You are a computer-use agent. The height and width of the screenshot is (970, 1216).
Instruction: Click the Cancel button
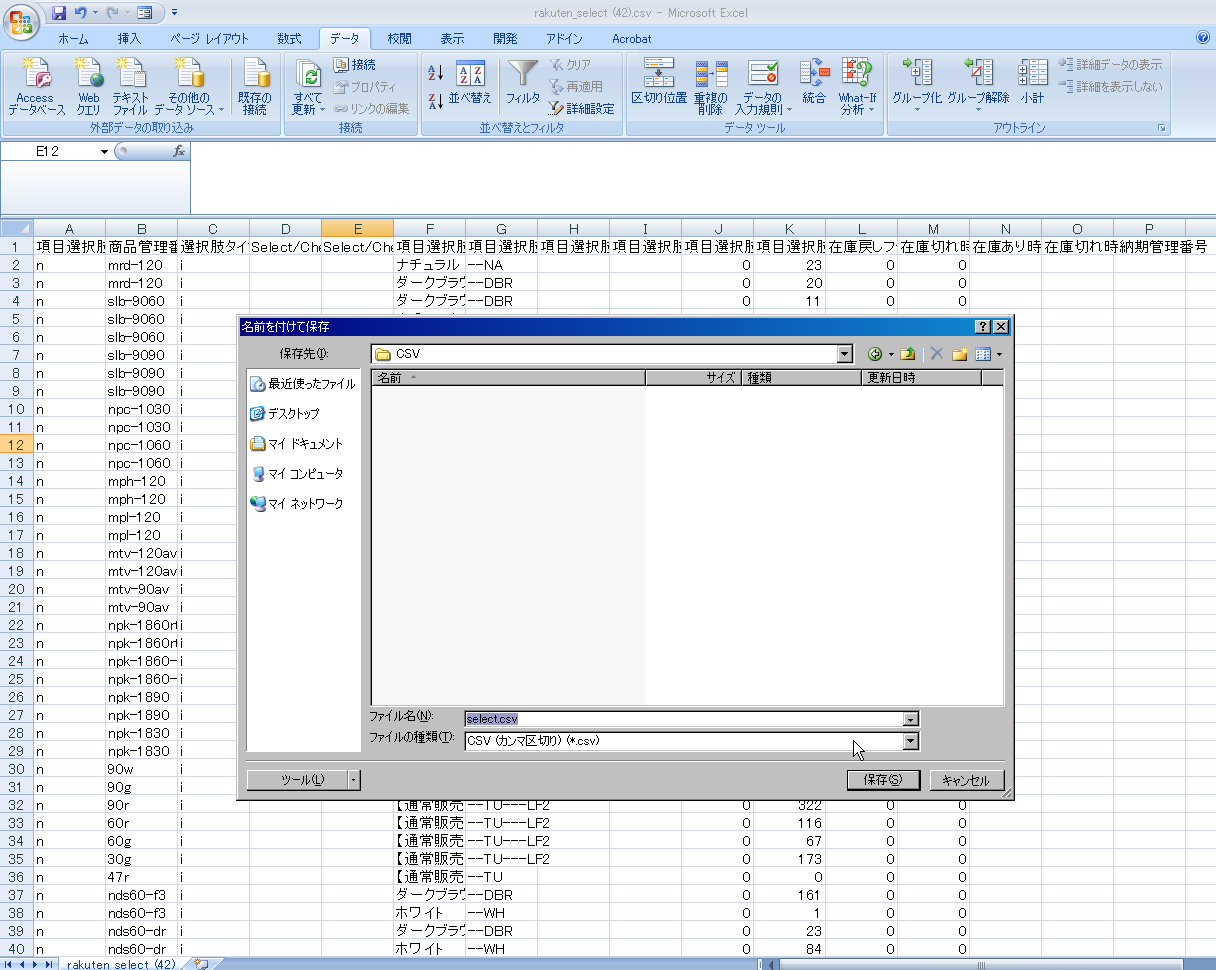pyautogui.click(x=966, y=780)
